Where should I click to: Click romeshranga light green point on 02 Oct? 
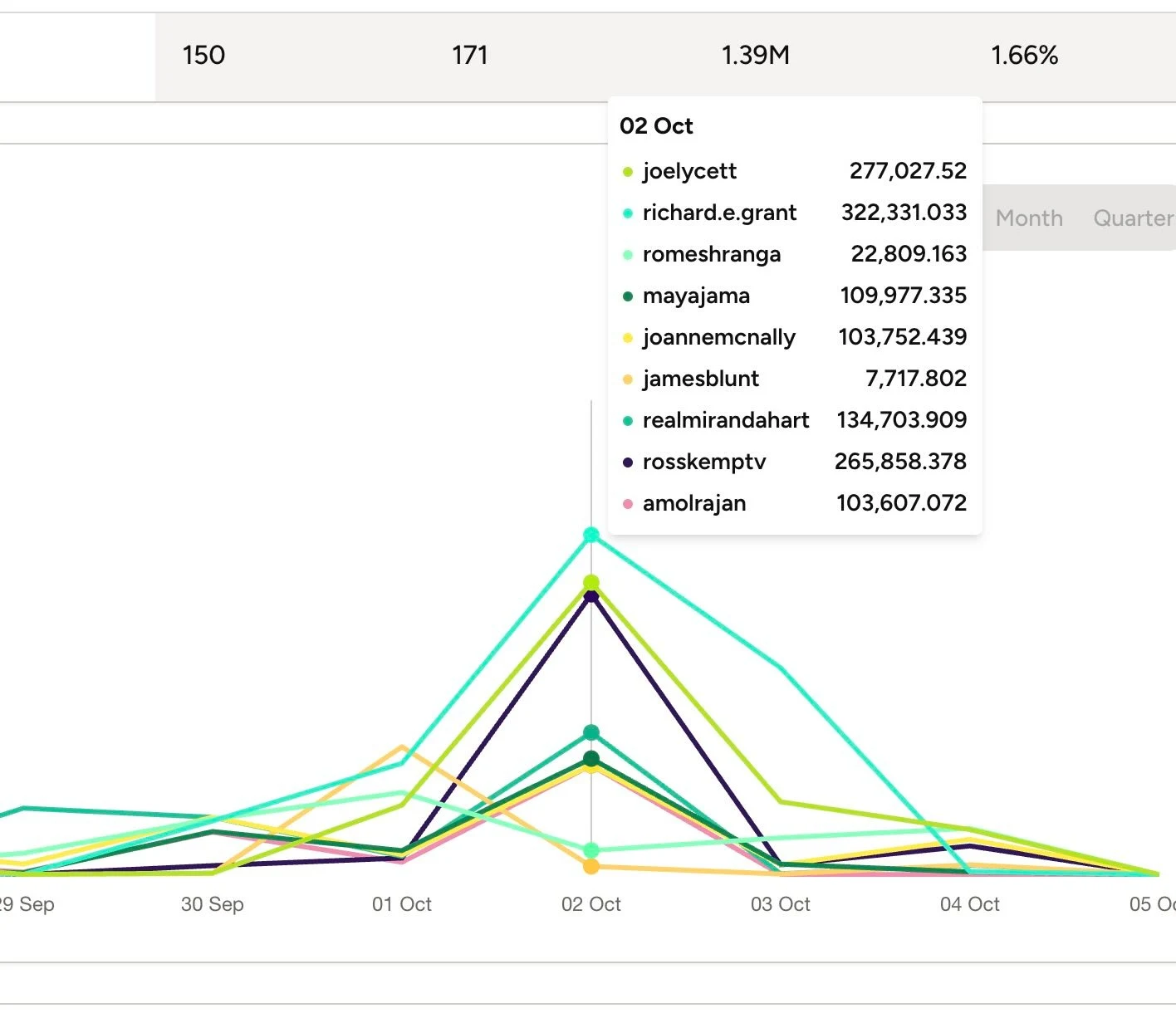[591, 850]
